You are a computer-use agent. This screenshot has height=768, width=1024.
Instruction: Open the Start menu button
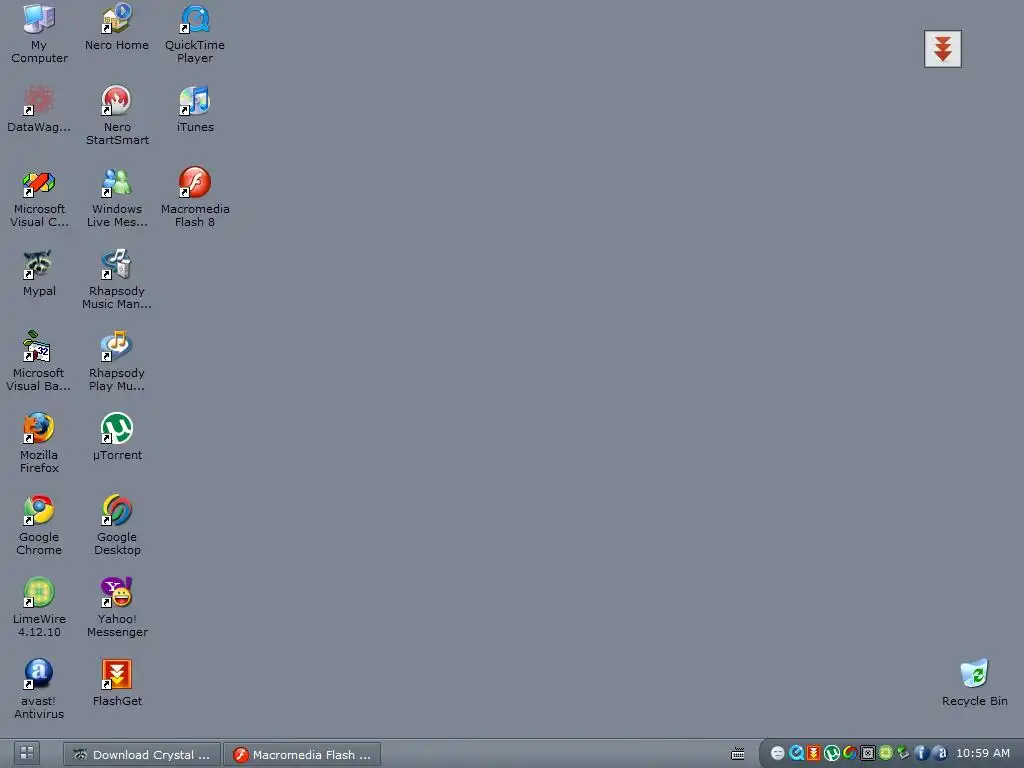(27, 754)
